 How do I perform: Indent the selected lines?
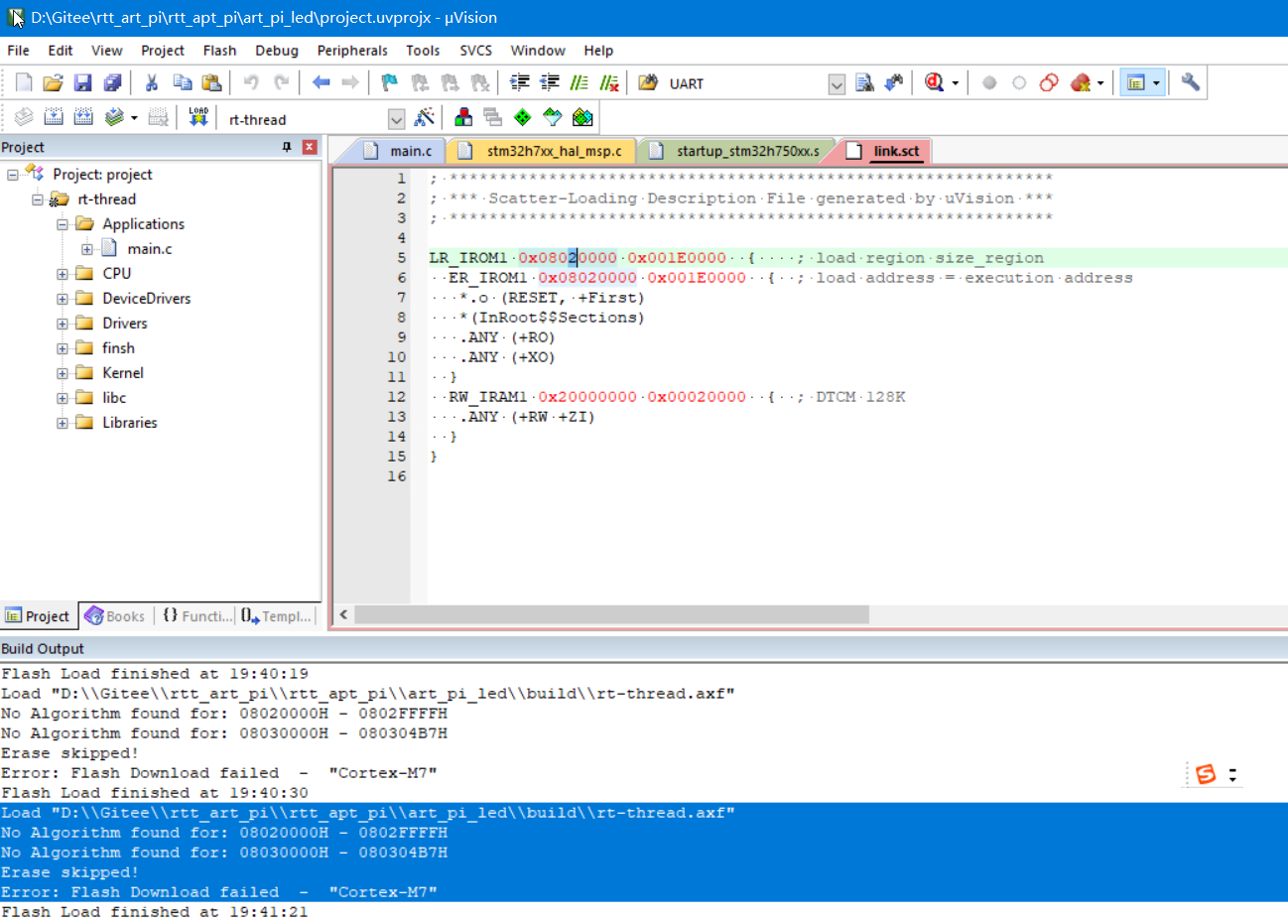[x=519, y=83]
